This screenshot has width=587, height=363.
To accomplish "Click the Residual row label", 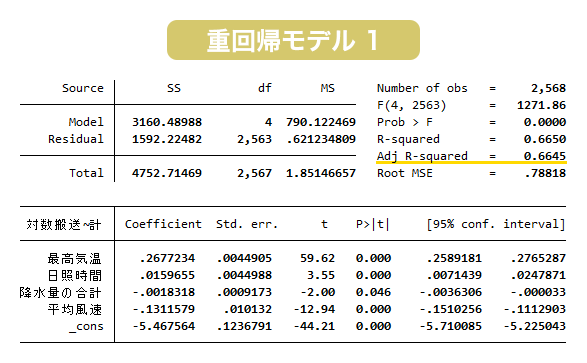I will (x=76, y=139).
